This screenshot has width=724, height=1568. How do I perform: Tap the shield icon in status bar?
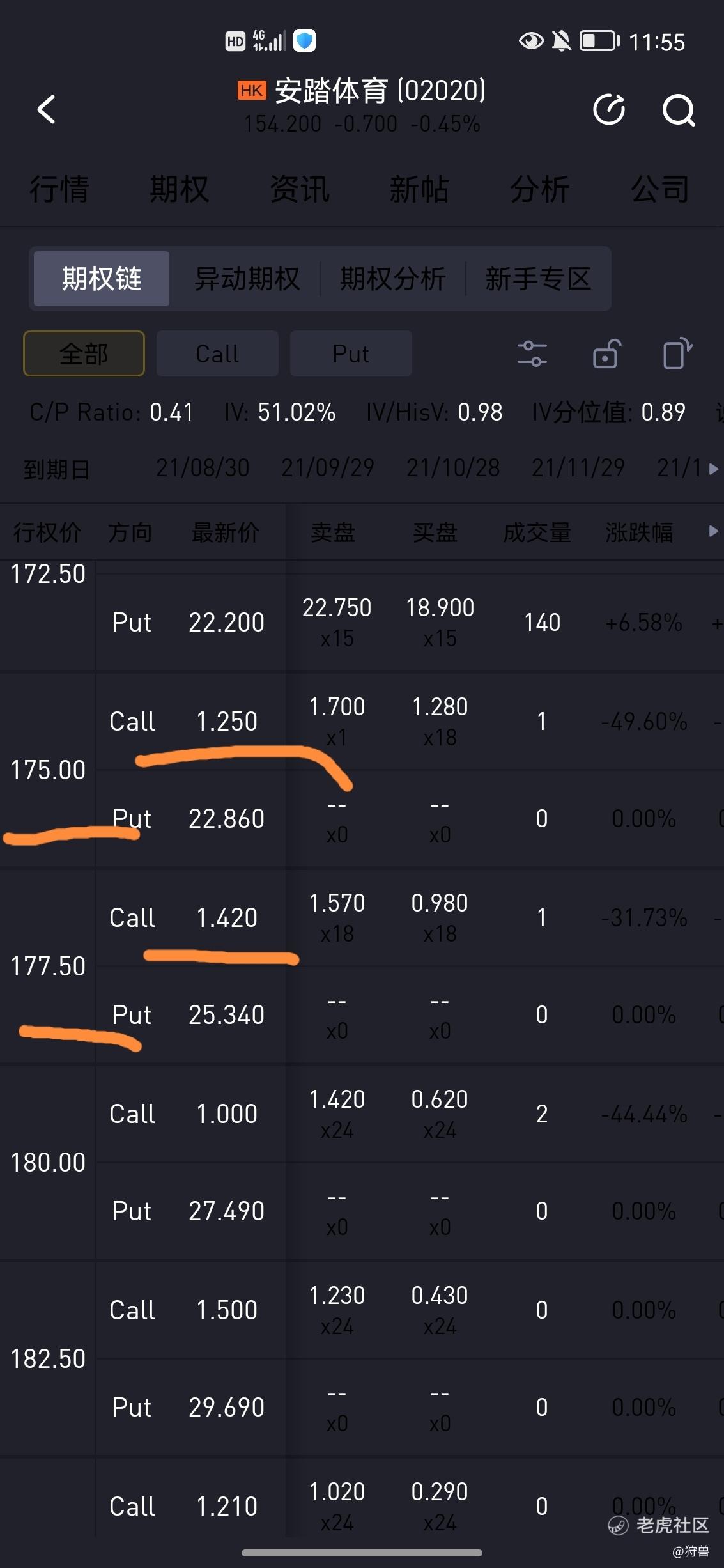click(305, 41)
